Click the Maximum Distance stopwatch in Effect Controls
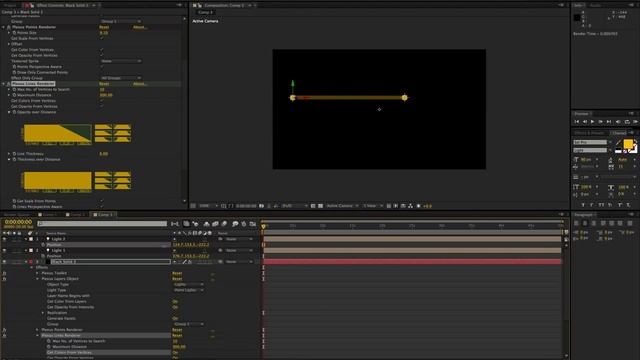This screenshot has height=360, width=640. pyautogui.click(x=14, y=95)
